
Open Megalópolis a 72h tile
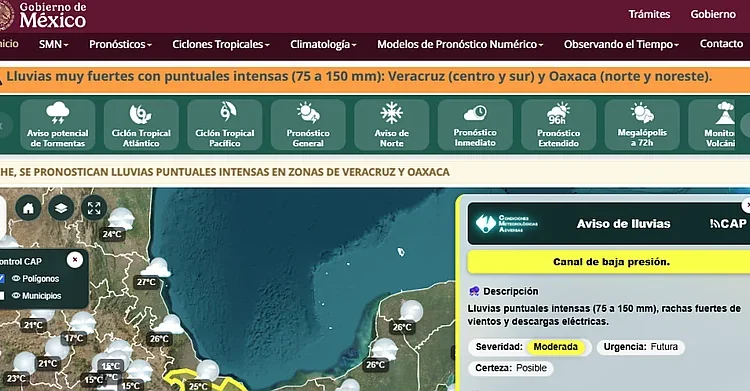point(642,125)
